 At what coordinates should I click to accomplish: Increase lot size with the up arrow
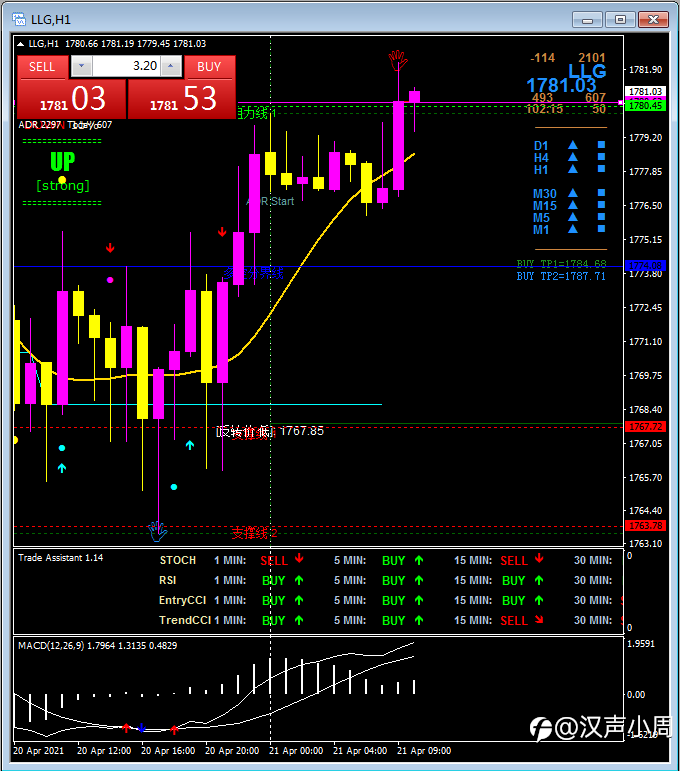point(171,66)
